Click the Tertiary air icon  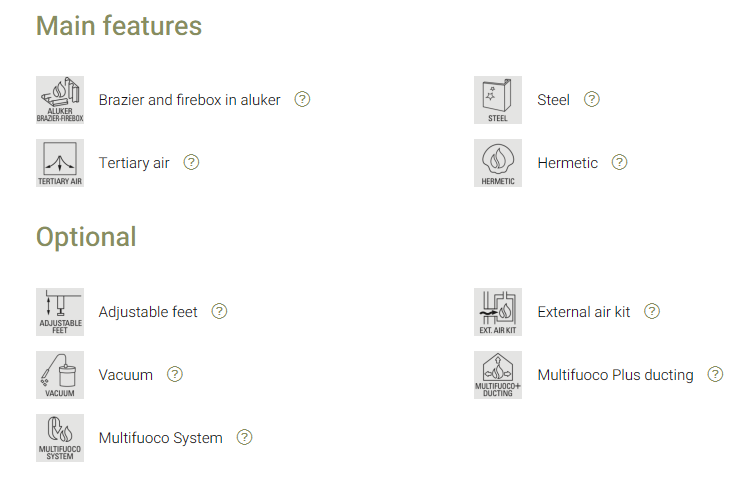pos(60,163)
